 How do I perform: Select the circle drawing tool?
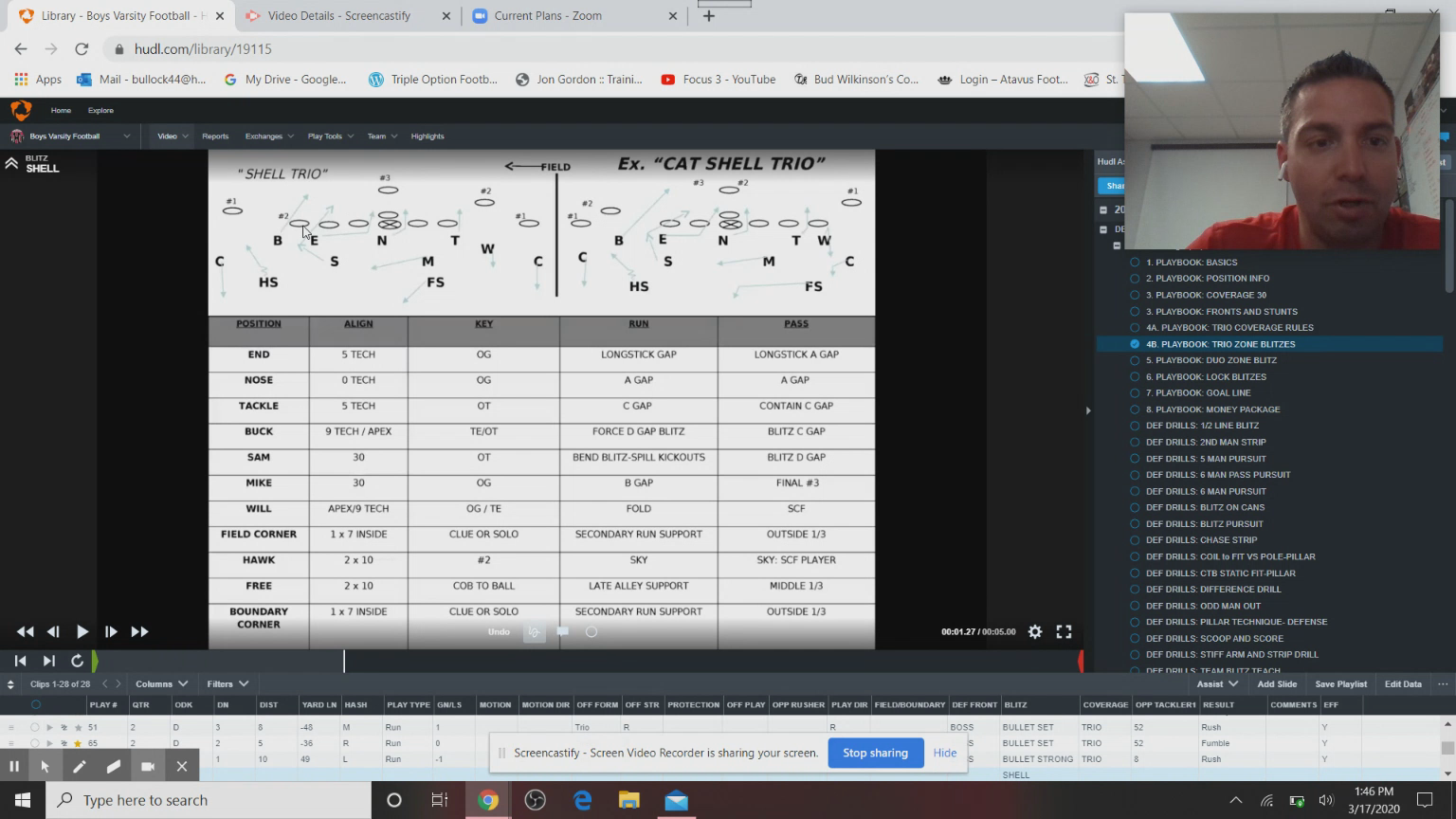pyautogui.click(x=591, y=632)
